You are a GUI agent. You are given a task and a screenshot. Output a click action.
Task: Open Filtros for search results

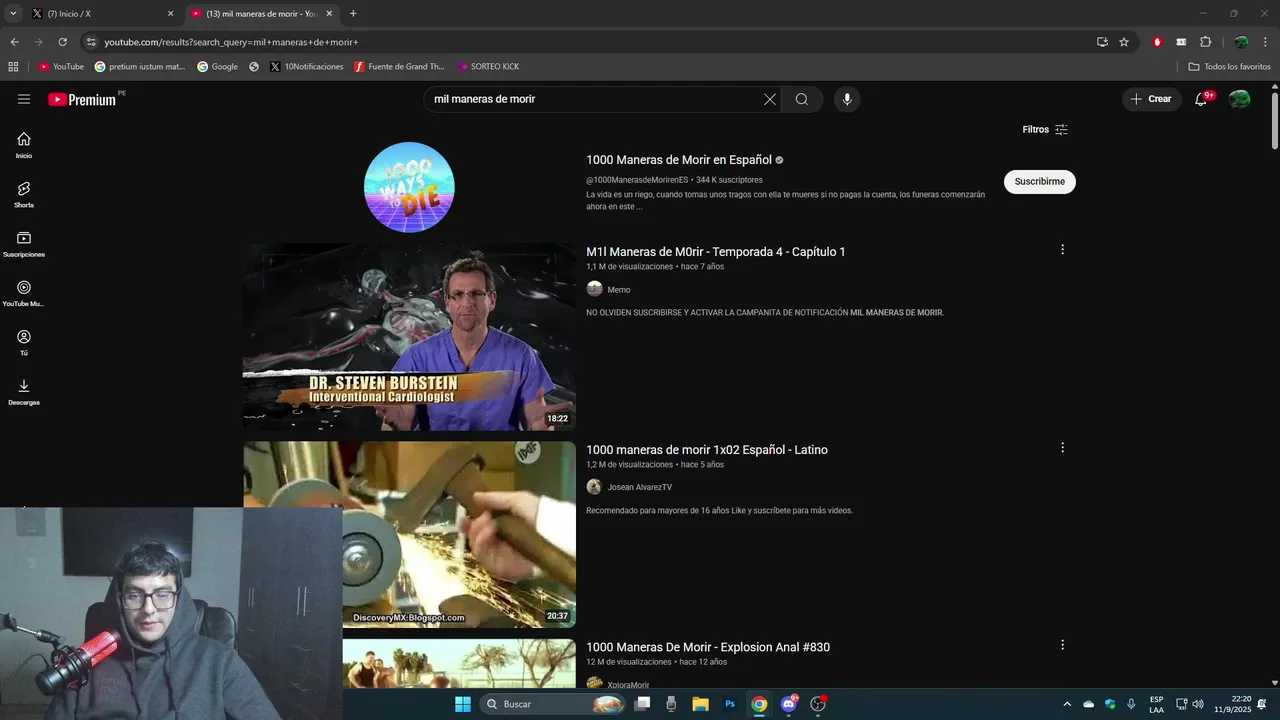[1045, 130]
